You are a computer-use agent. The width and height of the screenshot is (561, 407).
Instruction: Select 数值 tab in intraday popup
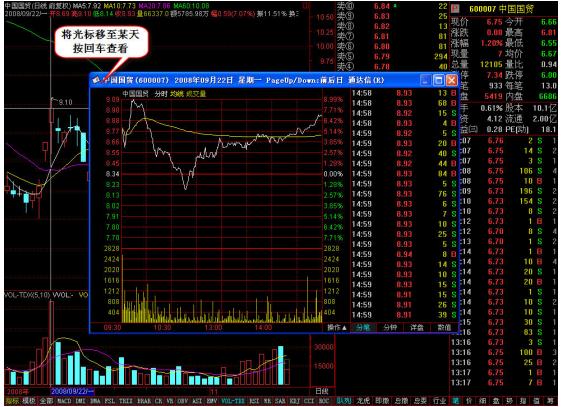tap(444, 327)
